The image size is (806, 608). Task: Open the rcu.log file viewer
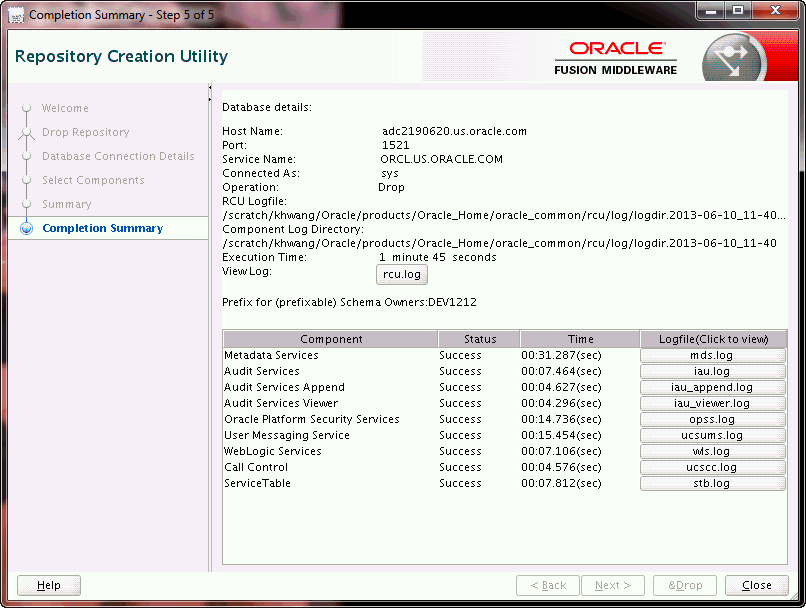pyautogui.click(x=401, y=274)
